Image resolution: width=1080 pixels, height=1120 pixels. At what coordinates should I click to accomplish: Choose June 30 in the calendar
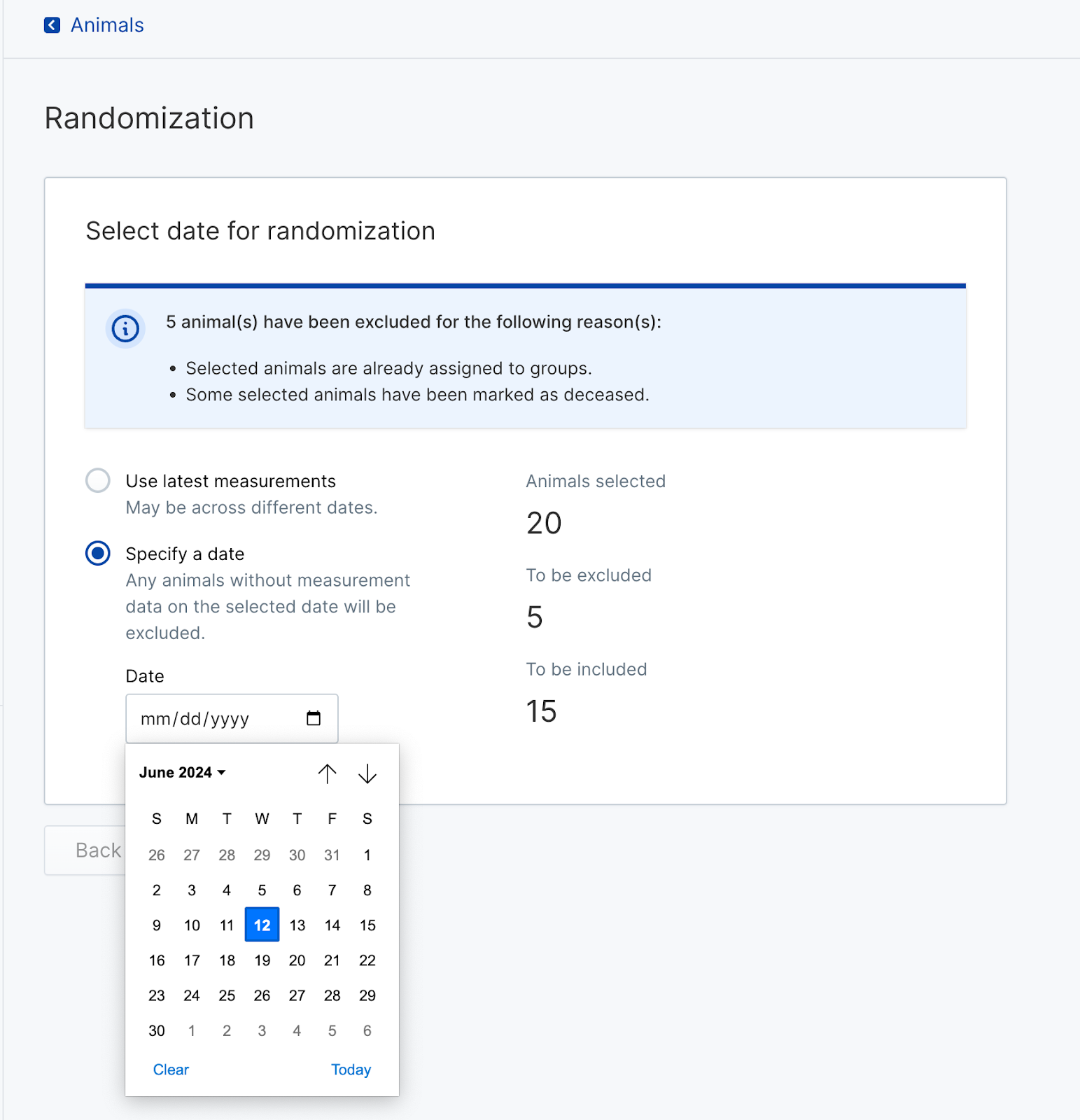click(x=157, y=1030)
